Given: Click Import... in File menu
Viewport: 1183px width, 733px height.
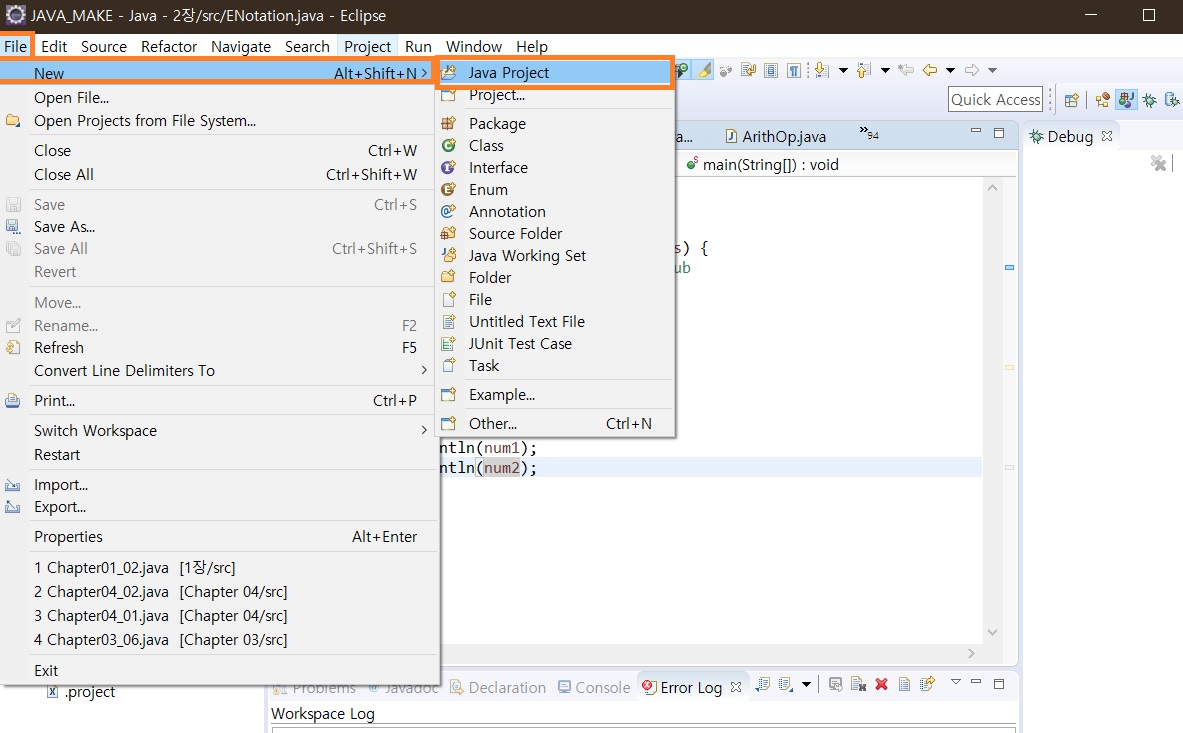Looking at the screenshot, I should pos(219,485).
